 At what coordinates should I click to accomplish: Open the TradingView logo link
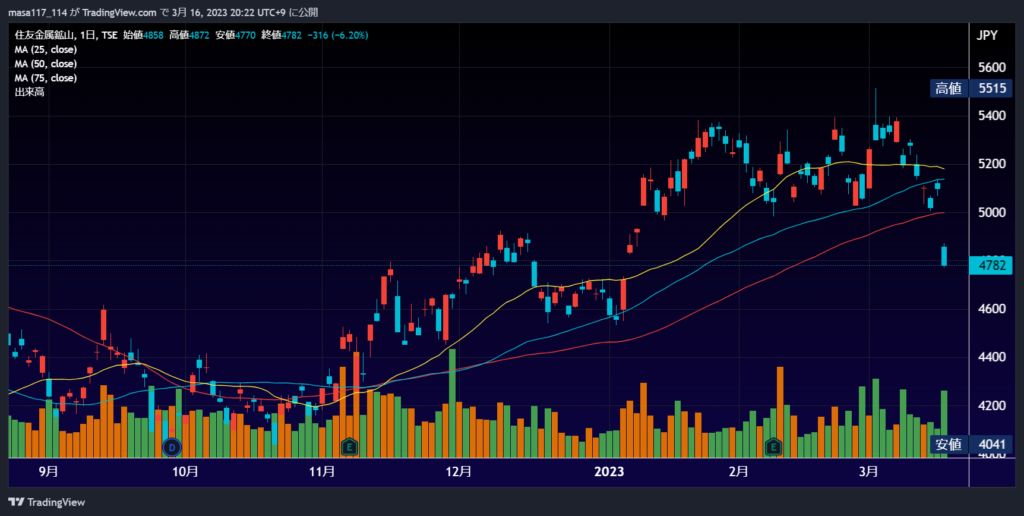click(x=46, y=502)
